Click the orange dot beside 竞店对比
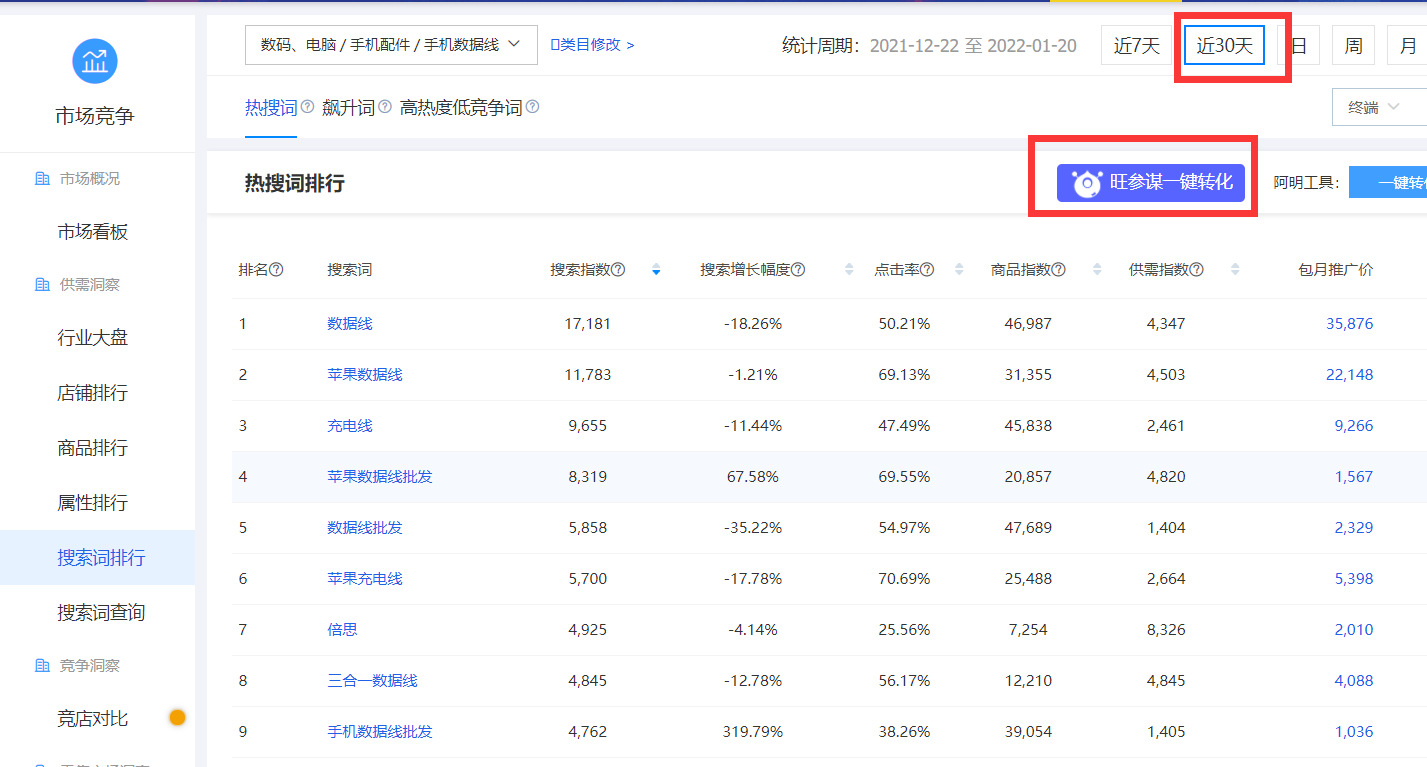1427x767 pixels. coord(178,717)
